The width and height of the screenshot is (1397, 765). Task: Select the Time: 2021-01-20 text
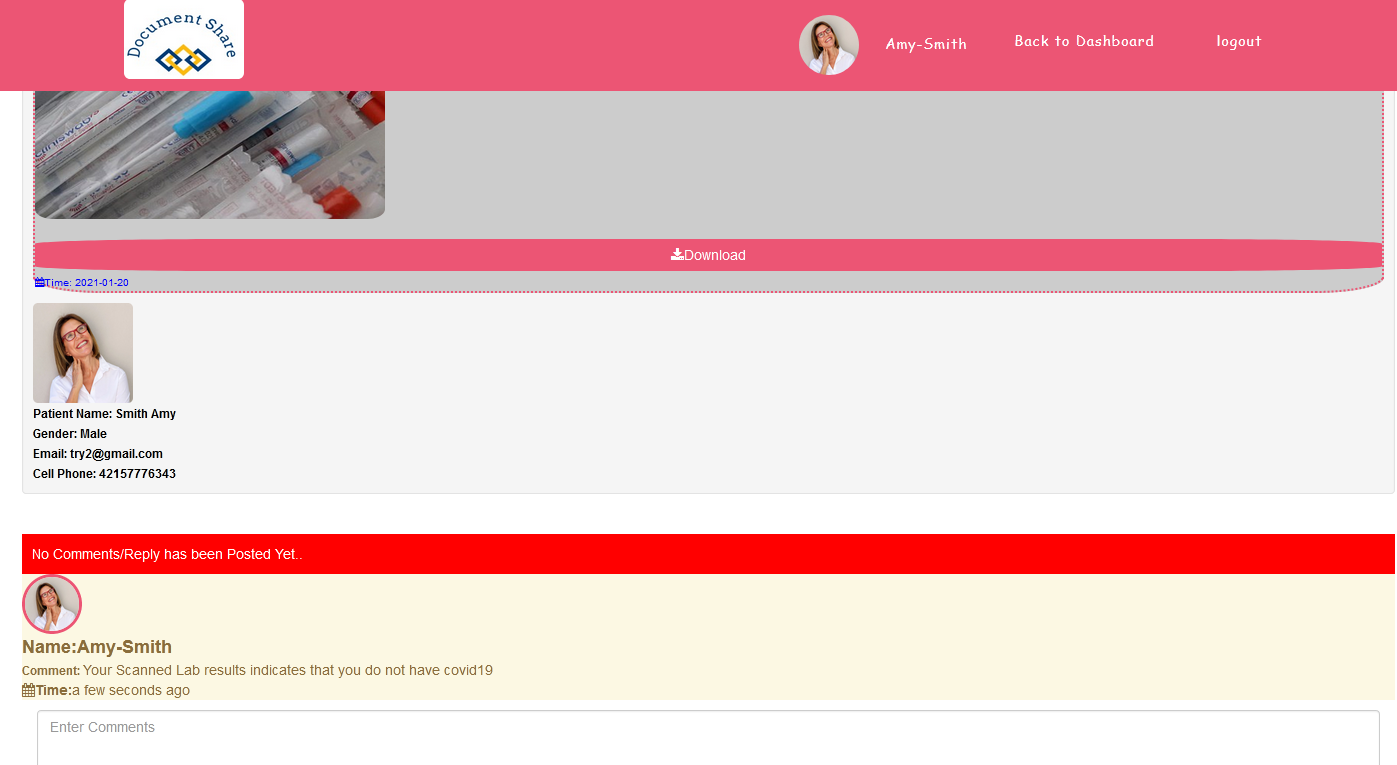coord(87,283)
